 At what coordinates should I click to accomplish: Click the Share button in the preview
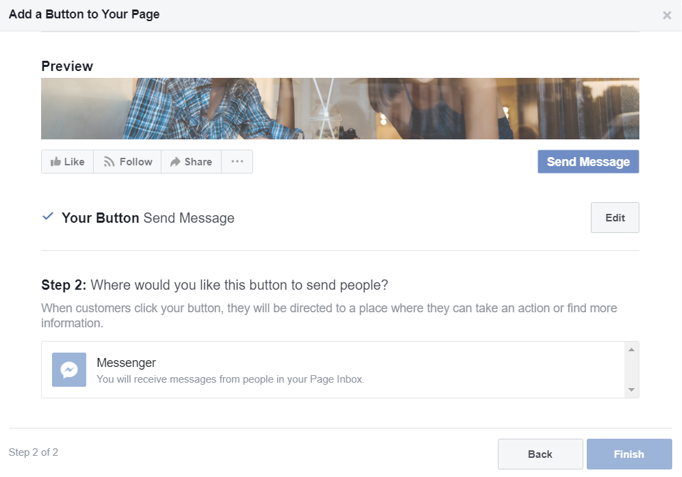click(191, 162)
